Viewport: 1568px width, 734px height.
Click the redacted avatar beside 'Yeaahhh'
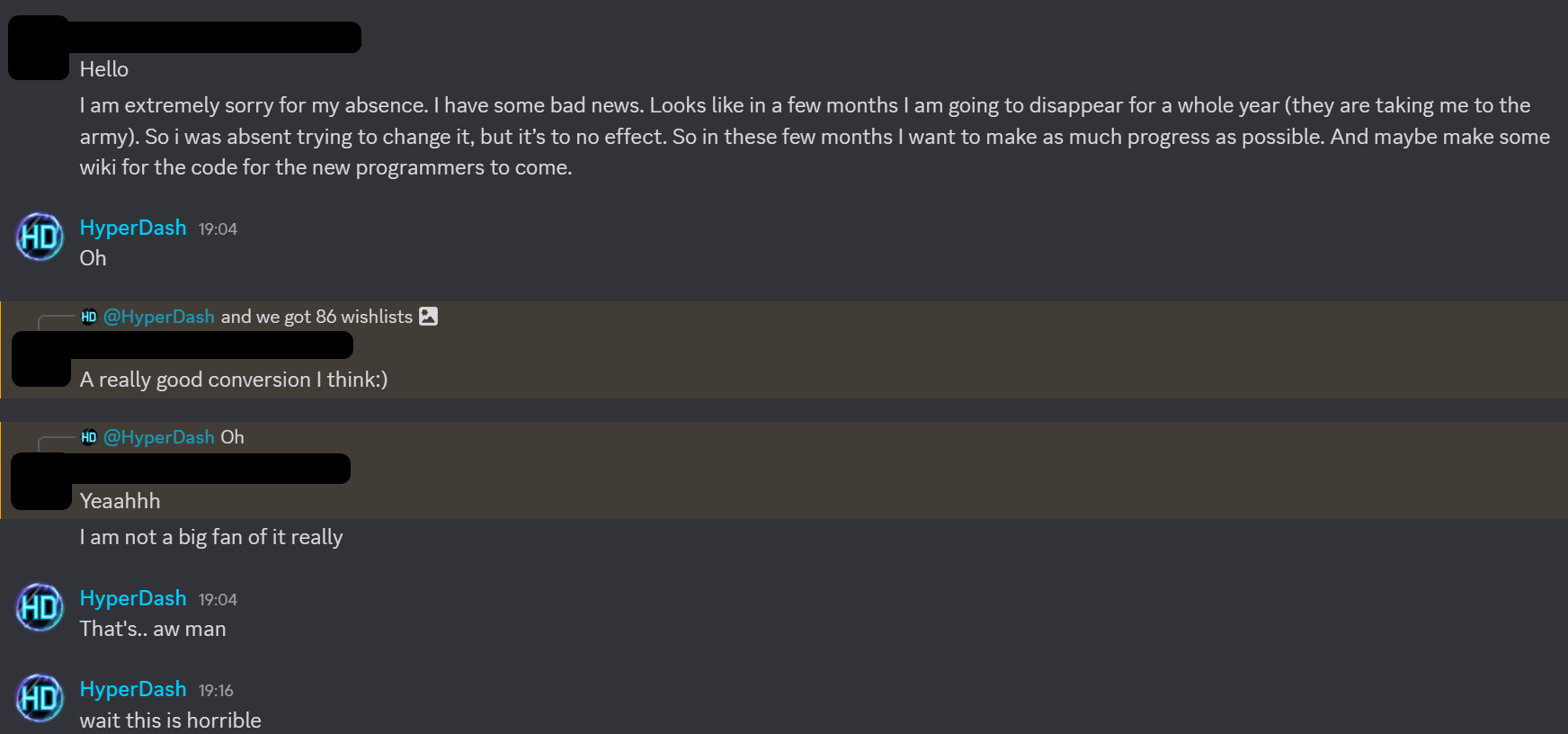(x=41, y=481)
